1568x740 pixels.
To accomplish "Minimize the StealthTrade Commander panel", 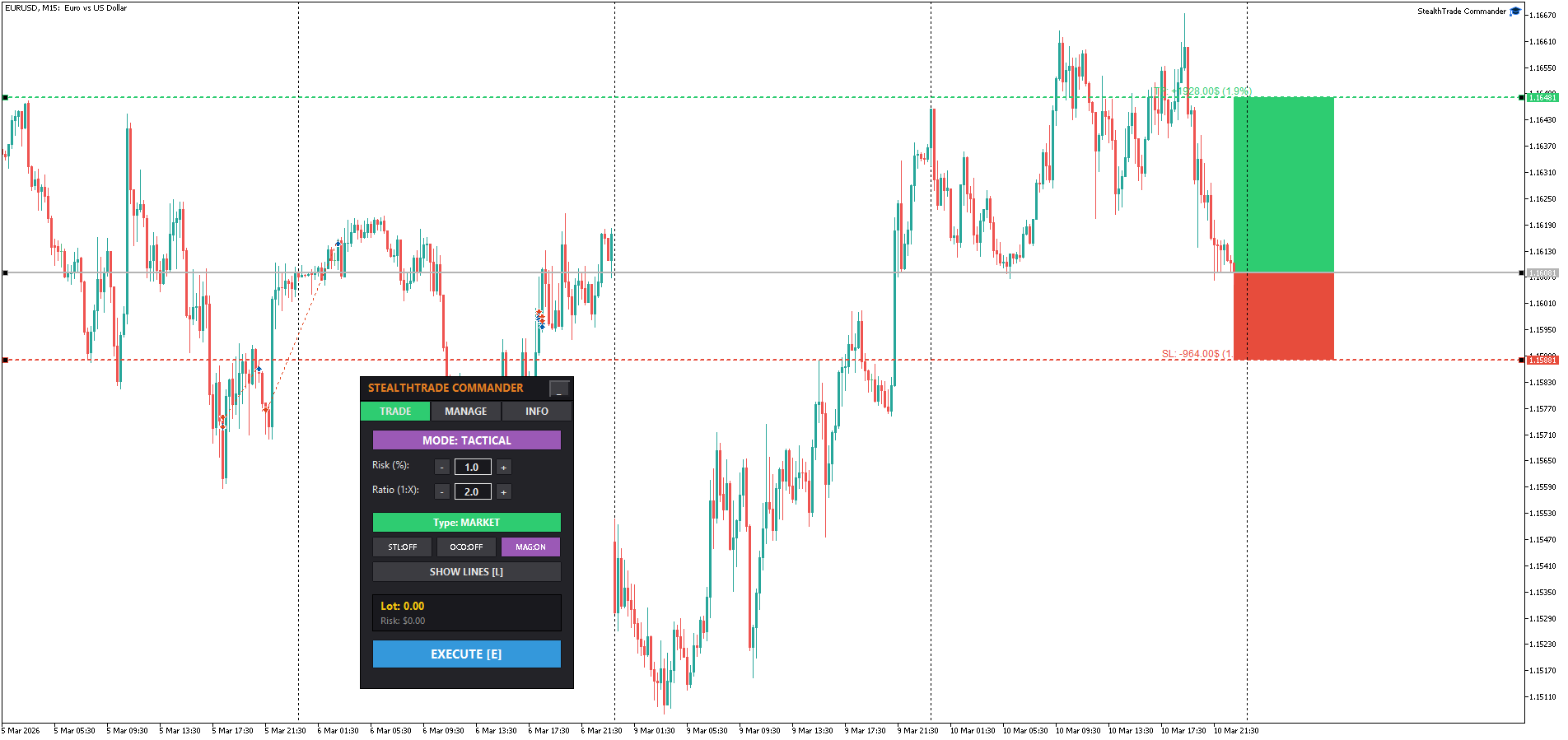I will click(x=559, y=389).
